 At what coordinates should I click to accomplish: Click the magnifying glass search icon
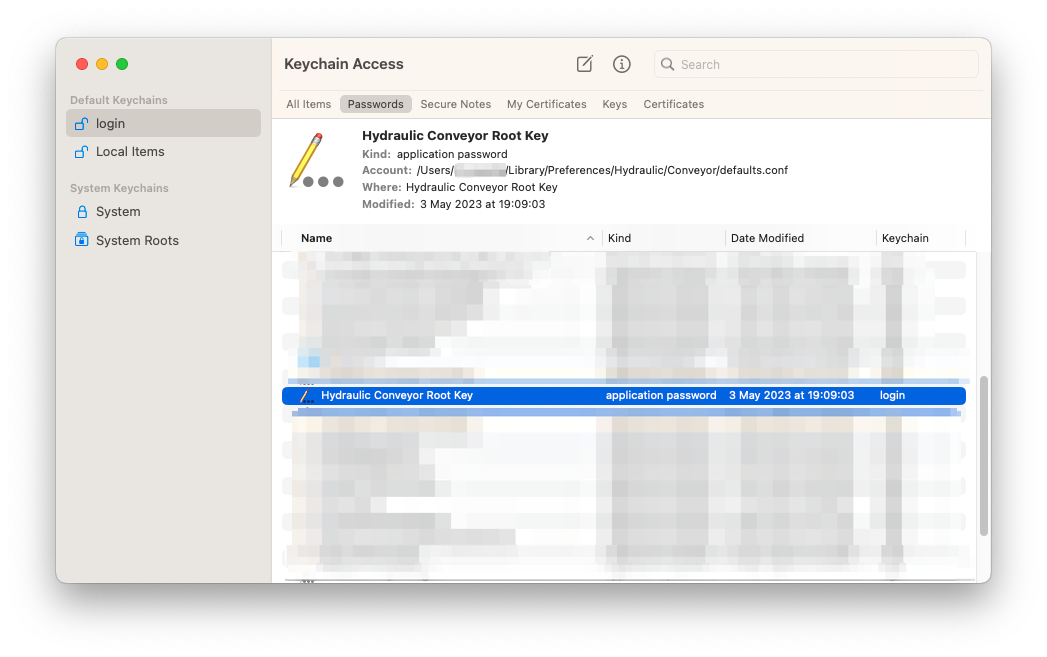(x=668, y=64)
